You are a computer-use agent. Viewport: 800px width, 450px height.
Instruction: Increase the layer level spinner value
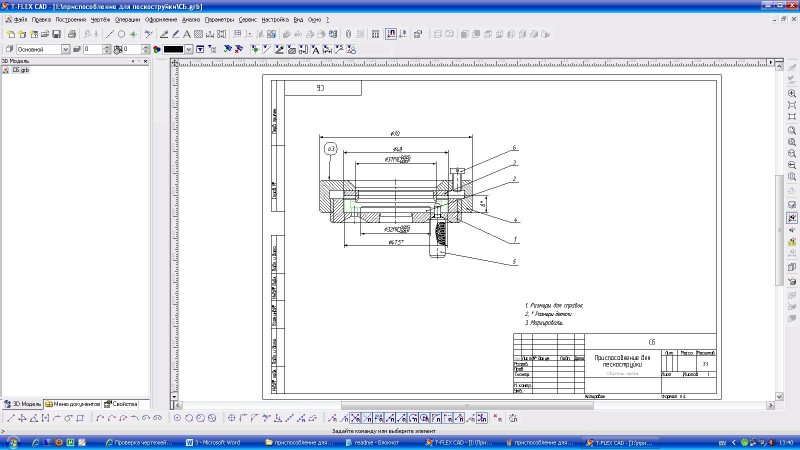[x=106, y=47]
